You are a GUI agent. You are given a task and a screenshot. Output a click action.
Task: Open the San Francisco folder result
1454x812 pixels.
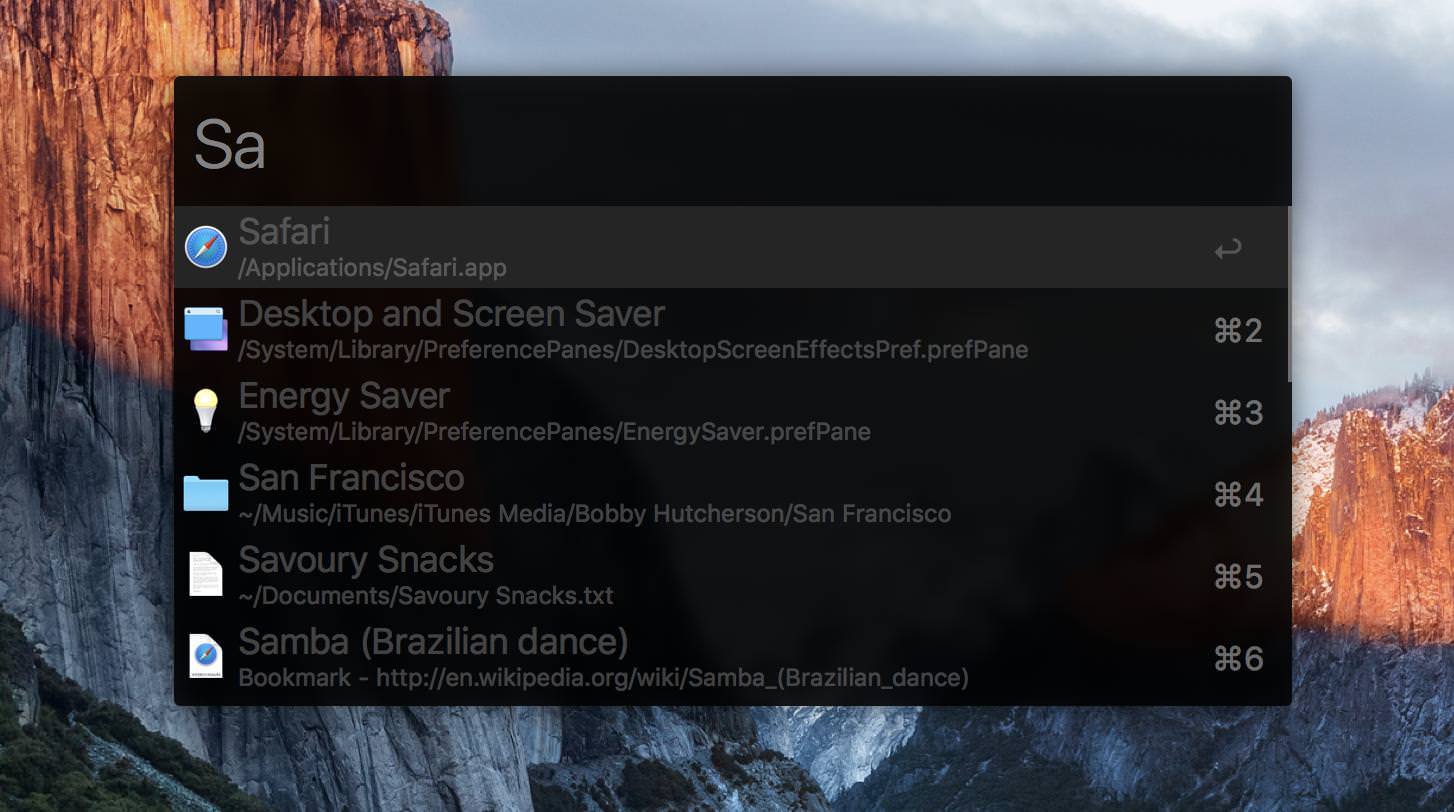[x=351, y=477]
